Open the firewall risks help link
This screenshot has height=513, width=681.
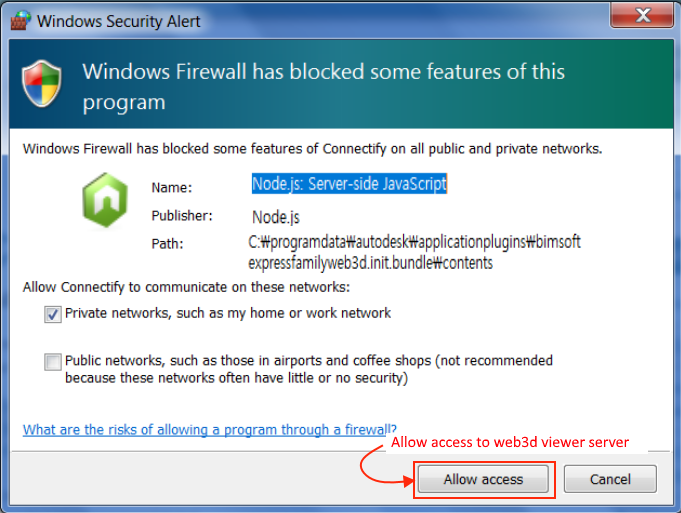click(x=210, y=430)
